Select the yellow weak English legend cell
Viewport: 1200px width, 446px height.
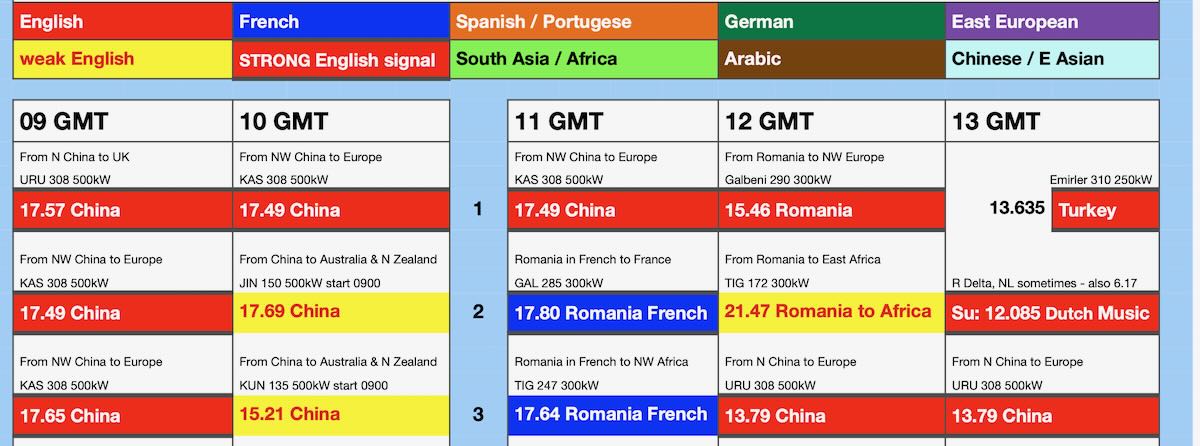click(x=123, y=59)
